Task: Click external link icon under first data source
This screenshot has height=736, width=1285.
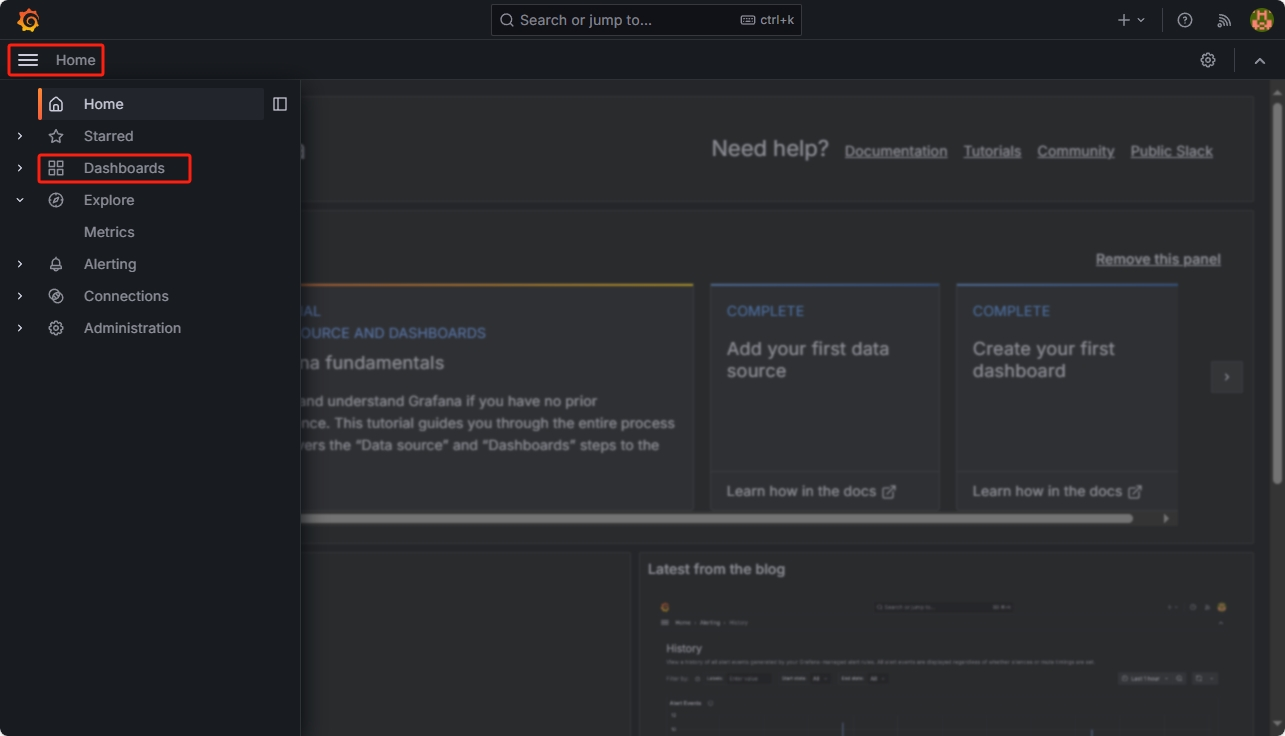Action: [x=889, y=492]
